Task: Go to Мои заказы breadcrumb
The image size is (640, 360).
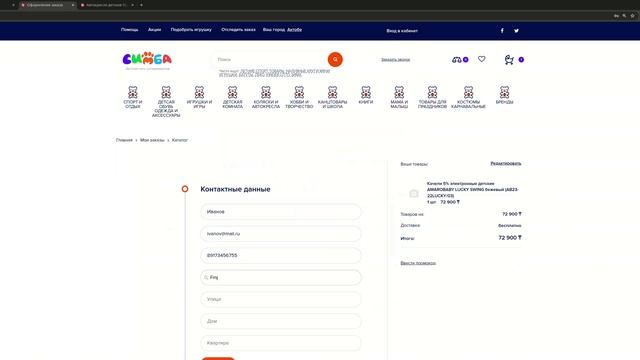Action: point(152,140)
